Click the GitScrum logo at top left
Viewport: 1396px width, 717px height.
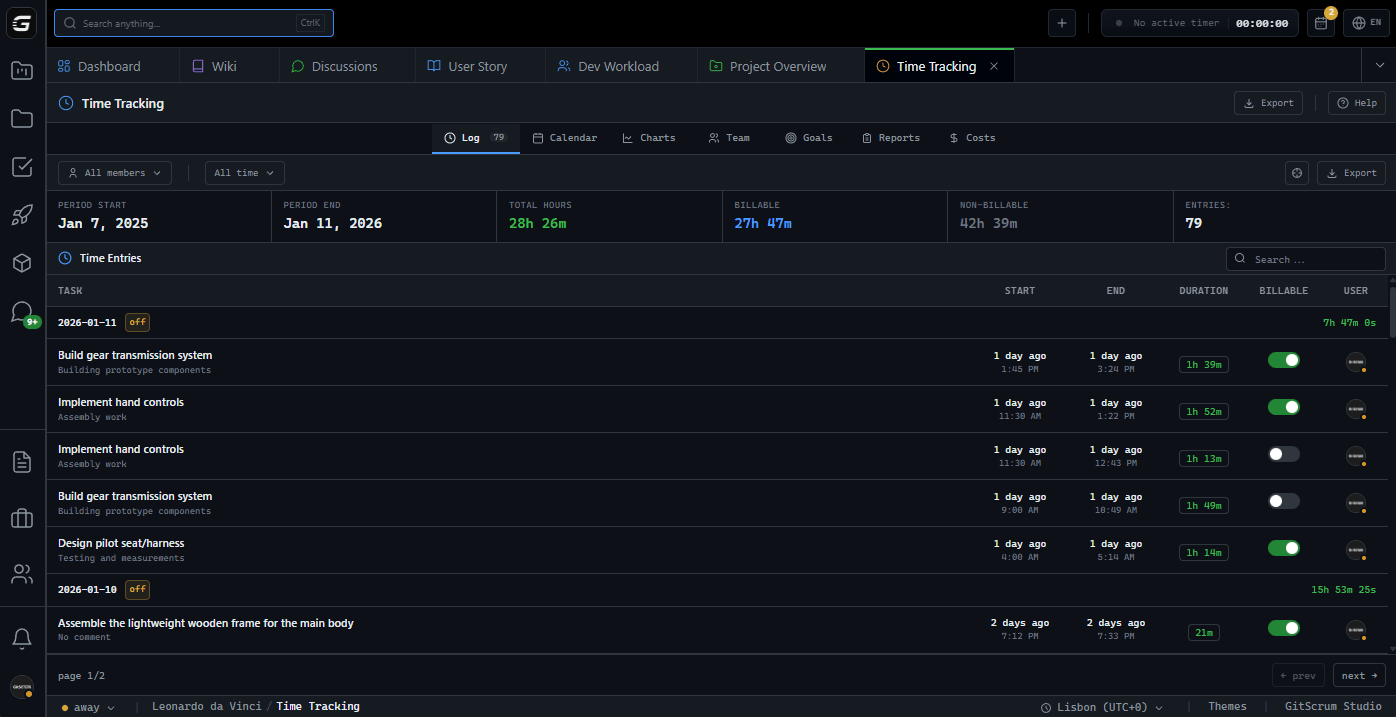coord(21,23)
